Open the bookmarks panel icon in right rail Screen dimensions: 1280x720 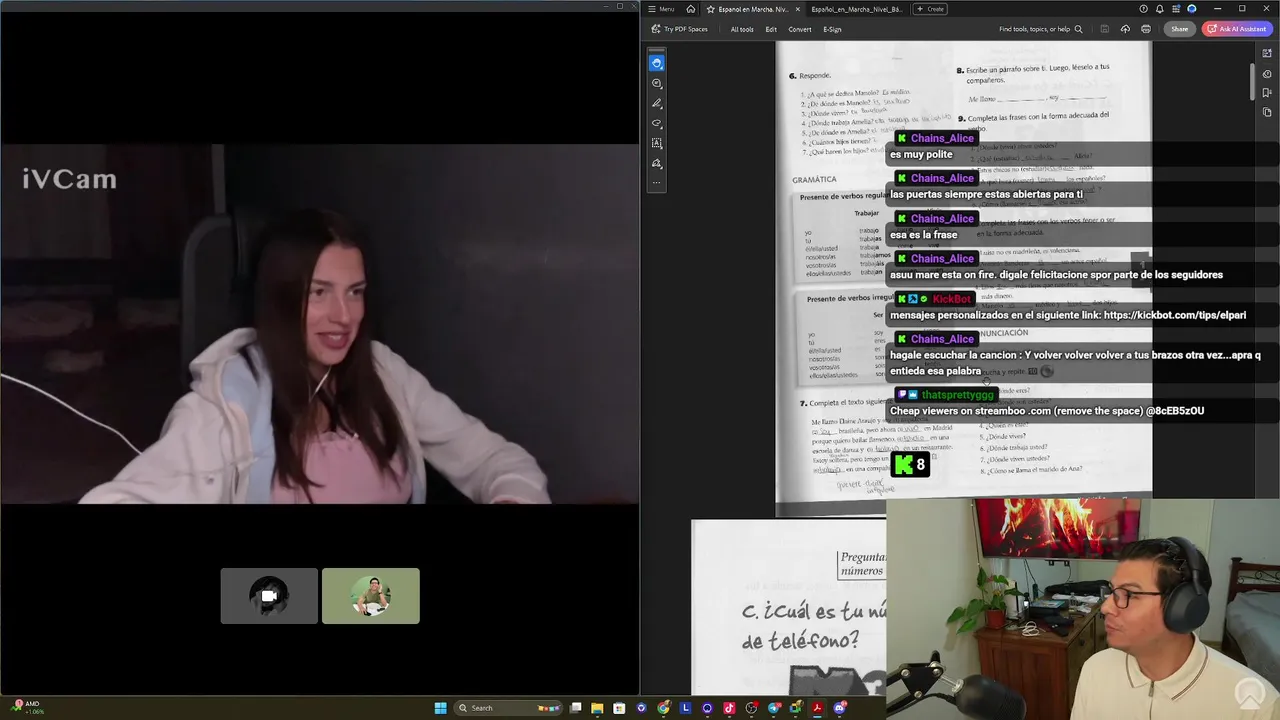click(x=1267, y=93)
